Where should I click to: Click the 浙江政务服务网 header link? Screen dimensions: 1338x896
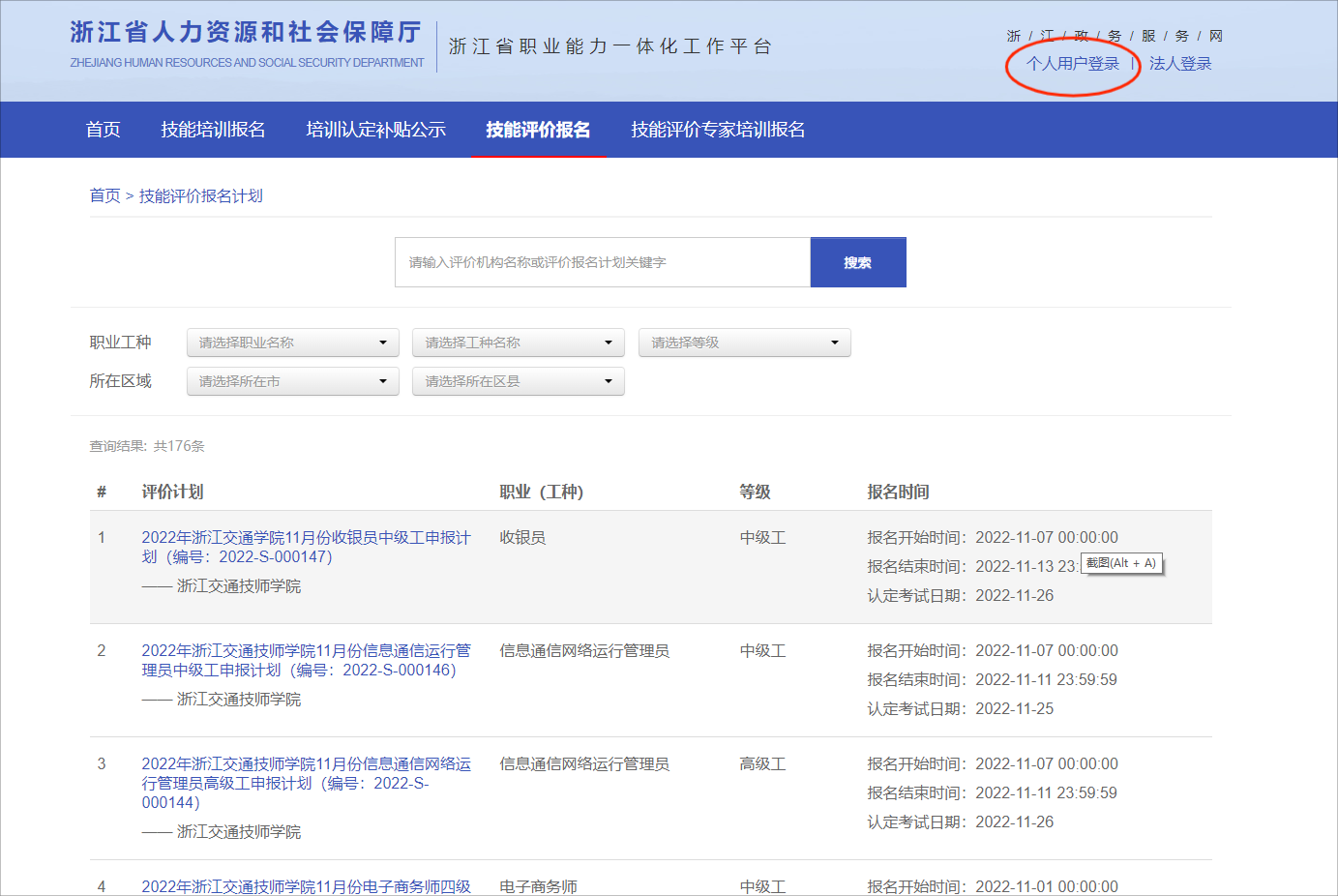point(1114,36)
